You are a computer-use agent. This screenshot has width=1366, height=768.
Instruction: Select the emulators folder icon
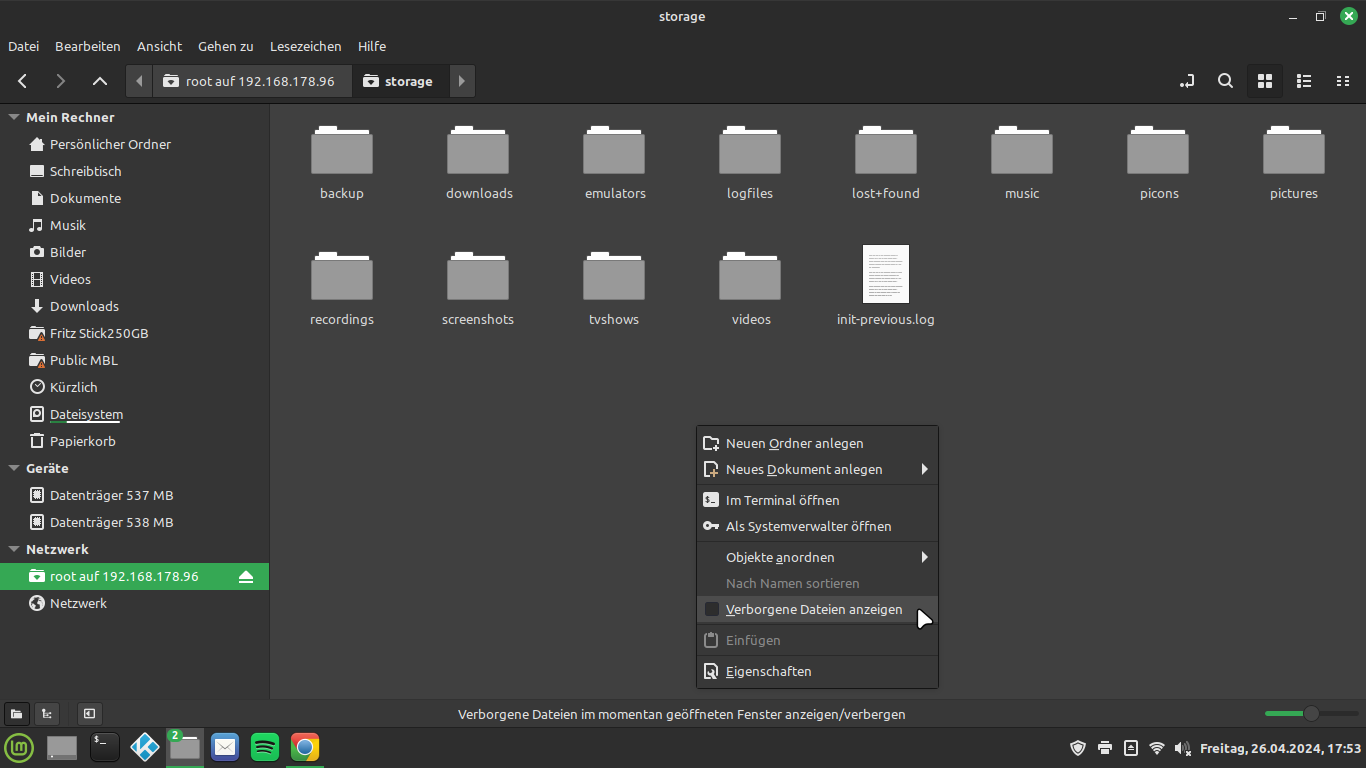click(614, 150)
